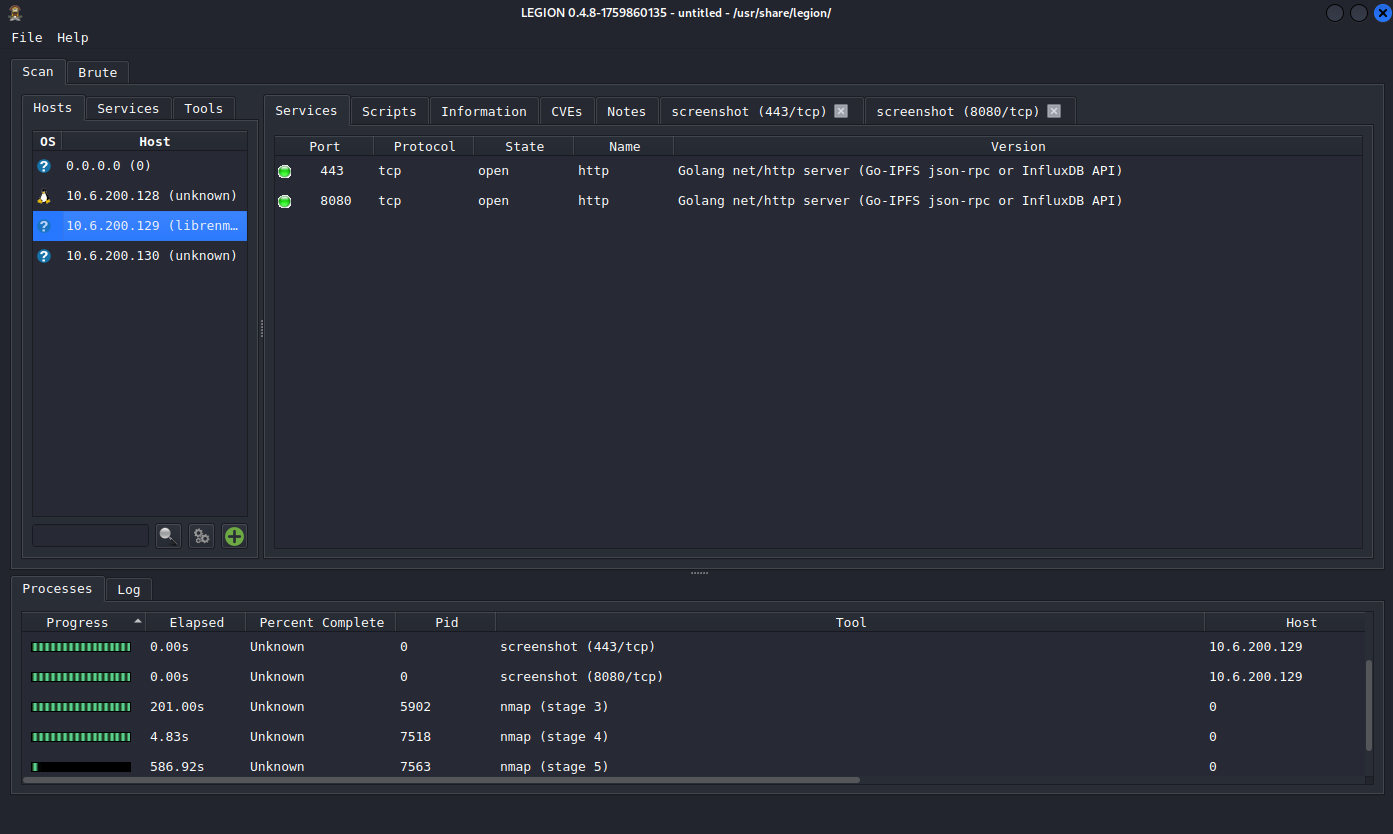Image resolution: width=1393 pixels, height=834 pixels.
Task: Click the host filter text input field
Action: (x=91, y=536)
